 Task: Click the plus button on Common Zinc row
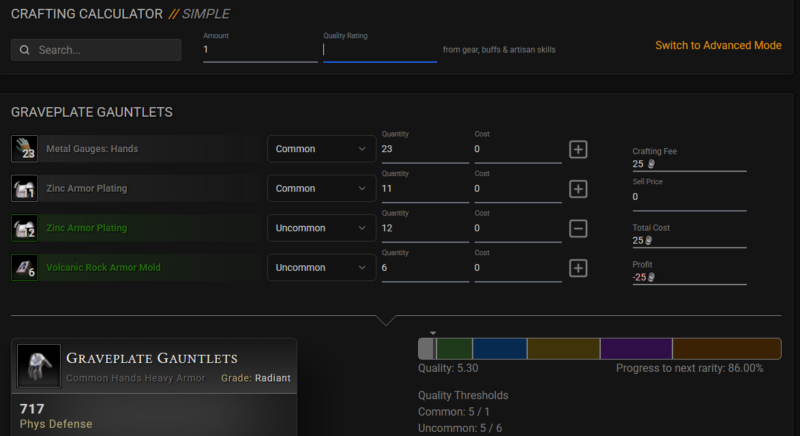point(578,189)
